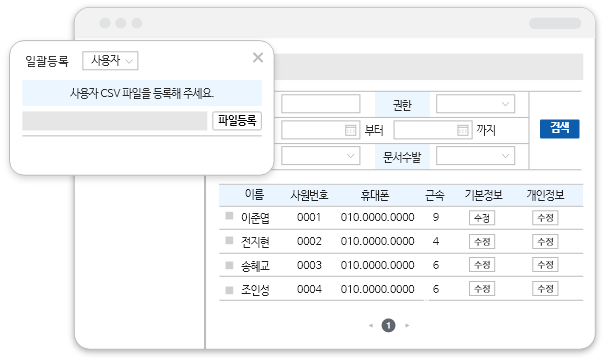The image size is (605, 361).
Task: Click the name 전지현
Action: (x=255, y=242)
